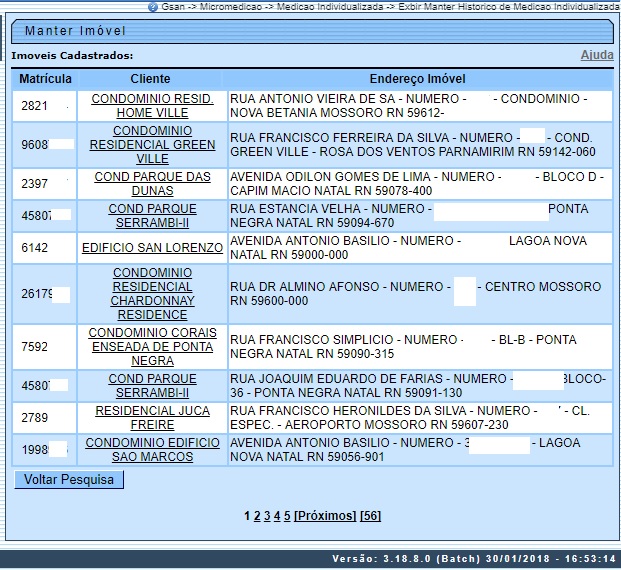This screenshot has width=621, height=570.
Task: Open Condominio Residencial Chardonnay Residence
Action: (x=150, y=294)
